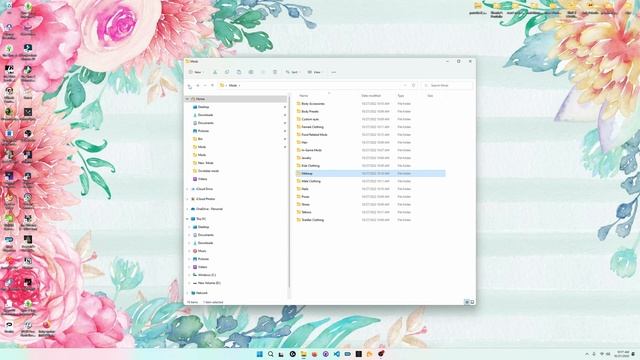Select the Tattoos folder

coord(307,212)
